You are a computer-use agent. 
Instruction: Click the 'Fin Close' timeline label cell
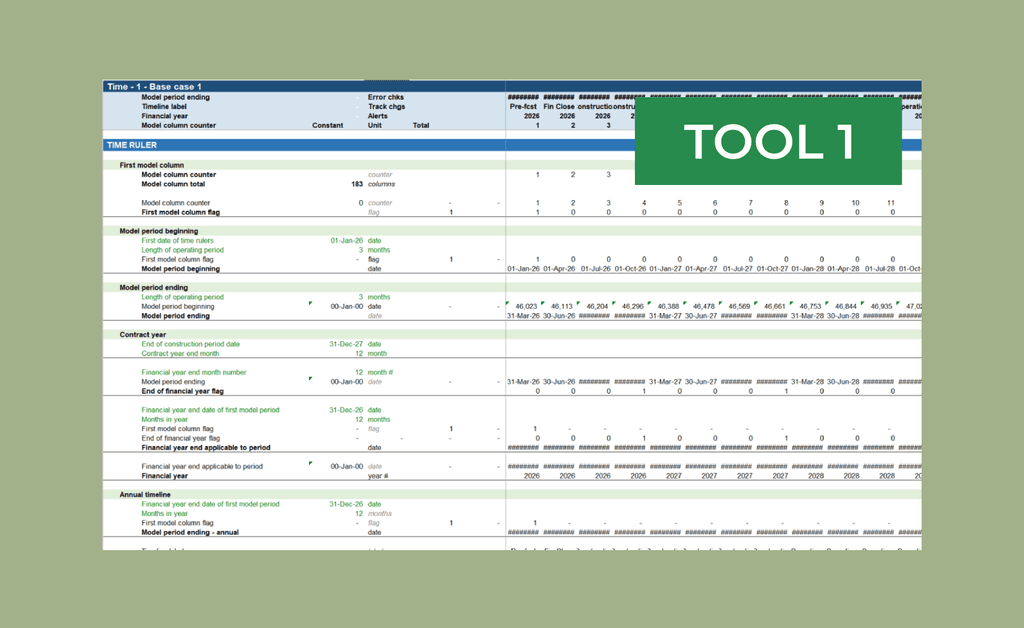coord(558,106)
